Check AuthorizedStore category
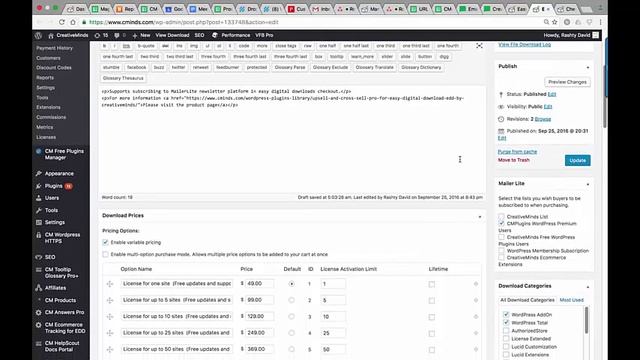Viewport: 640px width, 360px height. [x=506, y=331]
